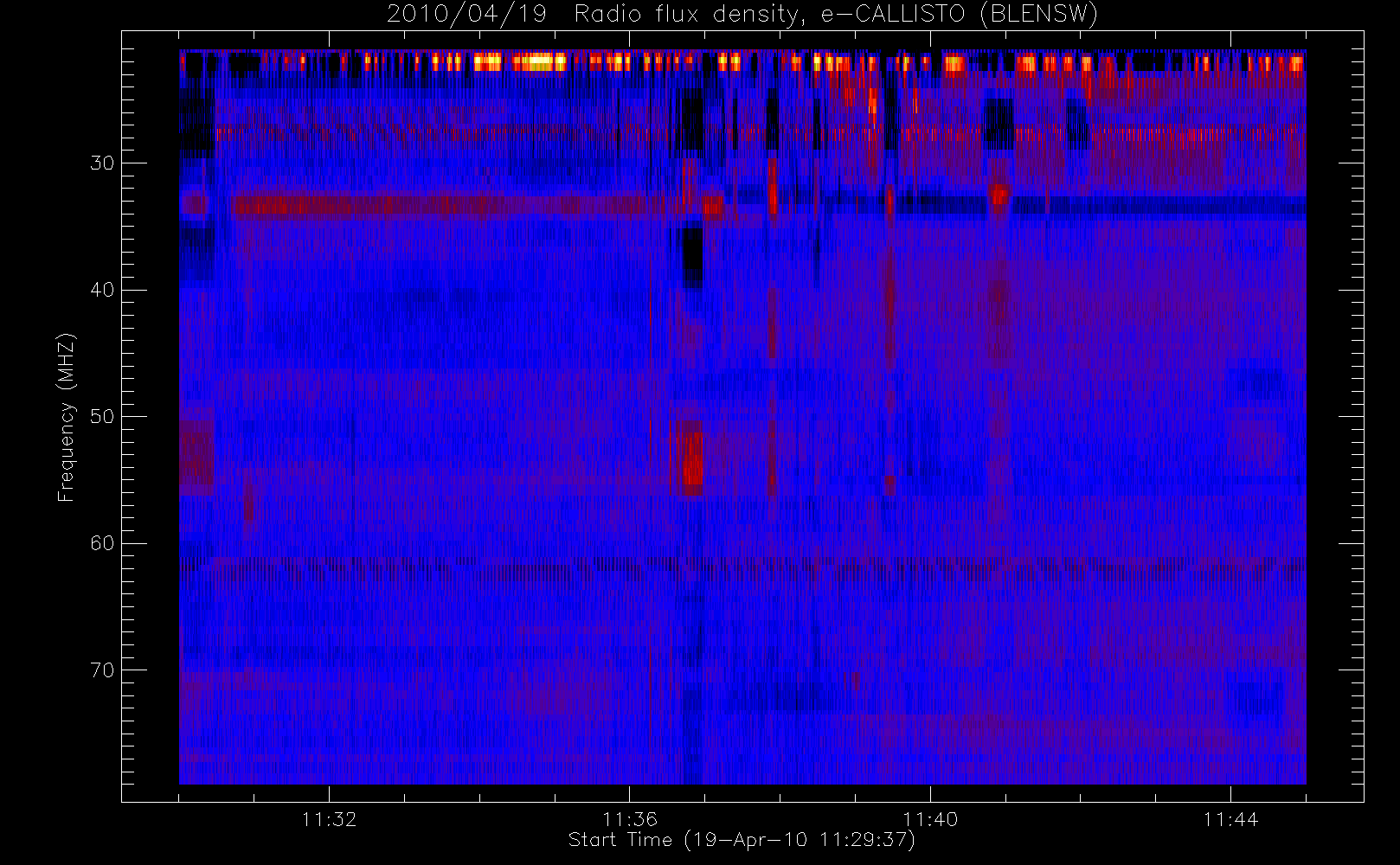Click the 30 MHz frequency tick label
Screen dimensions: 1400x865
point(102,163)
